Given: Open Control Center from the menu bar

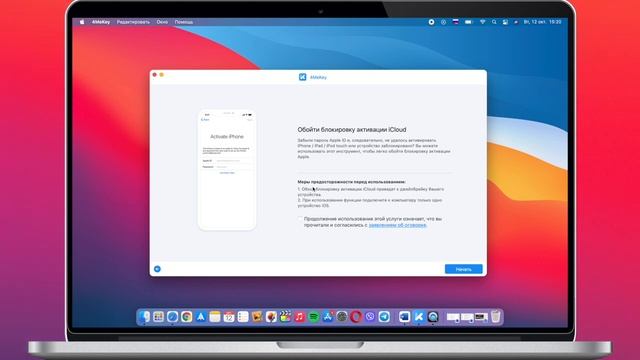Looking at the screenshot, I should (x=505, y=22).
